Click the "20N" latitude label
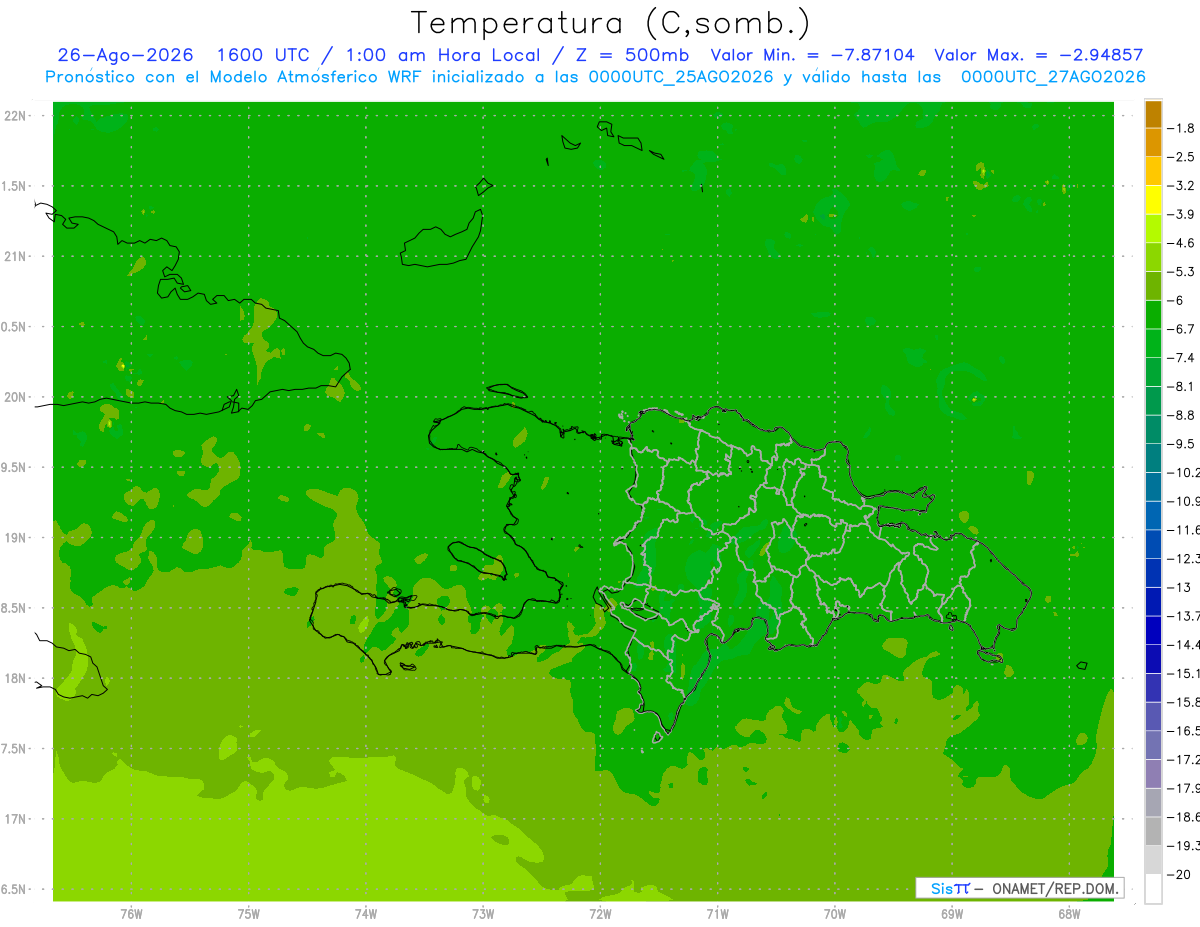The width and height of the screenshot is (1200, 927). [16, 398]
